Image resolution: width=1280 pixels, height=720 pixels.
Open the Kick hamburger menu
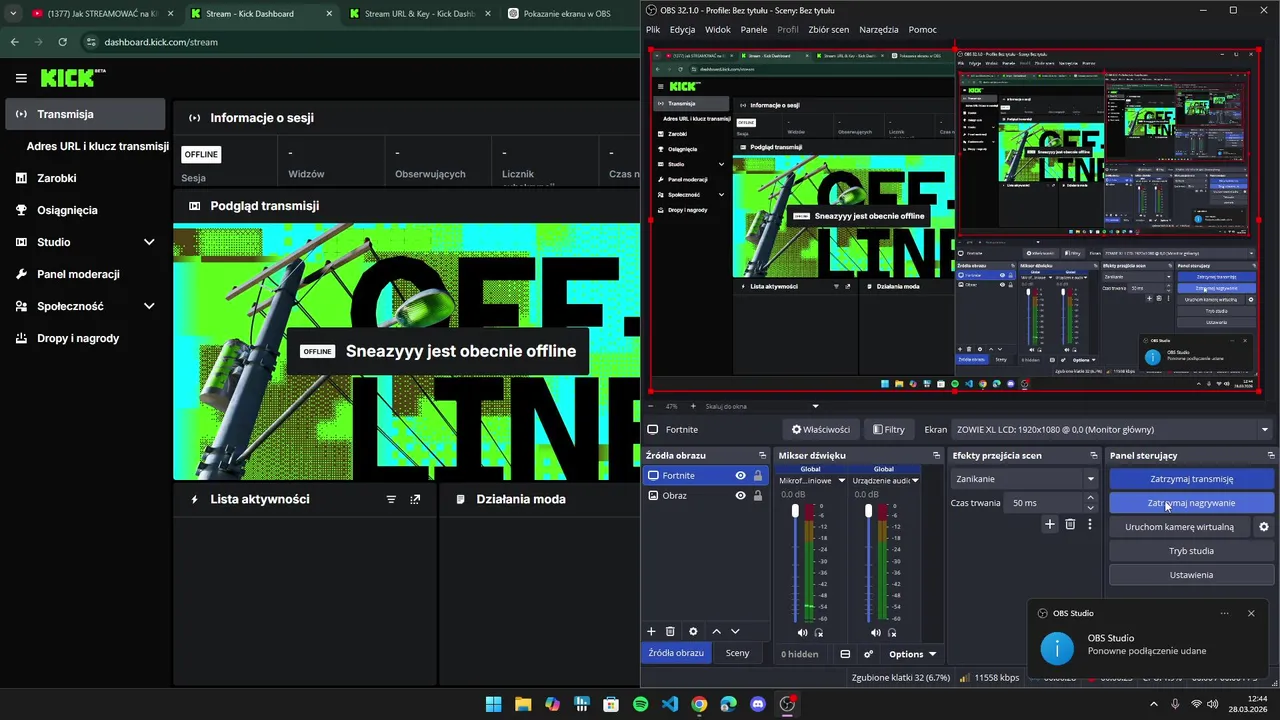pos(21,78)
